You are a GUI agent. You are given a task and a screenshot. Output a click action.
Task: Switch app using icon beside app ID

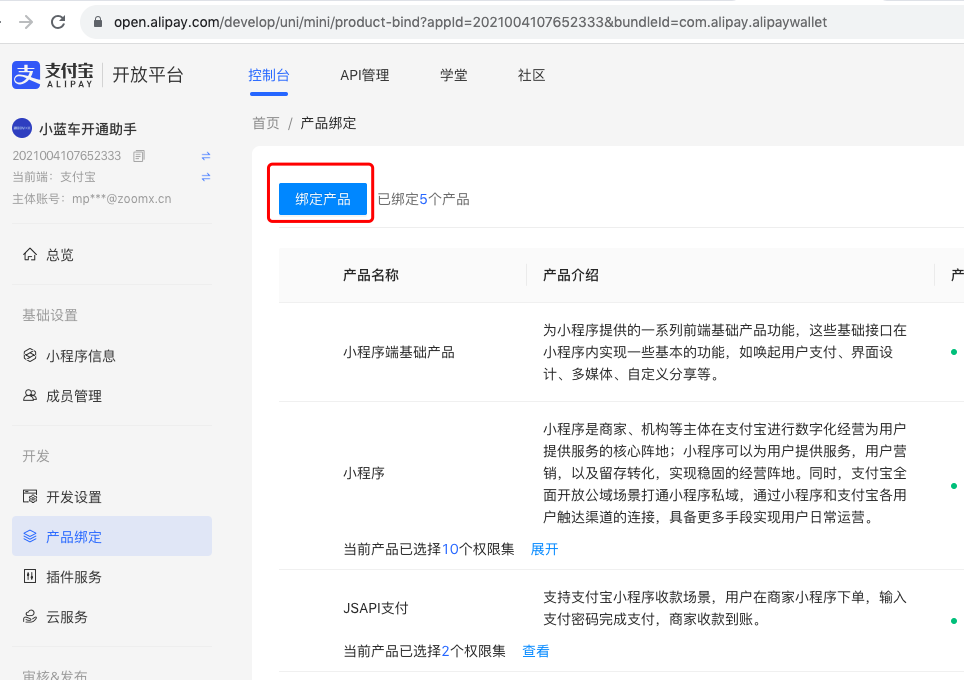(x=206, y=156)
